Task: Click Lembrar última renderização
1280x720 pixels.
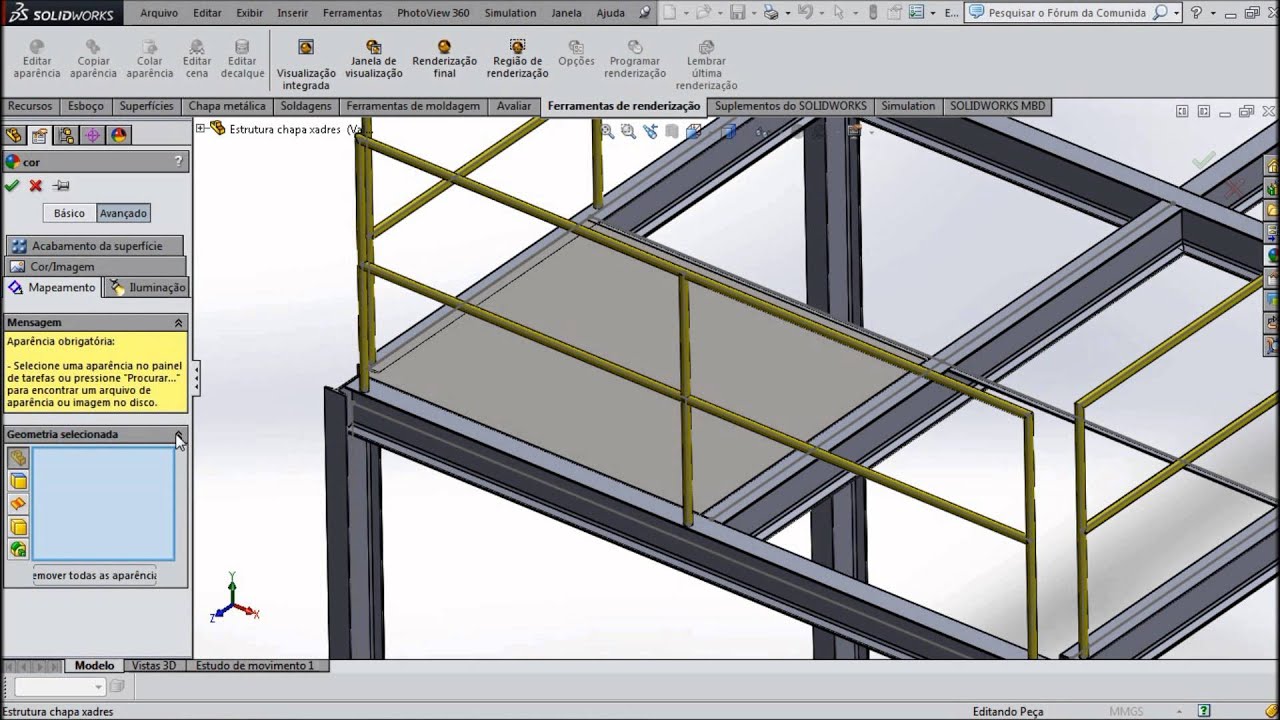Action: (x=706, y=66)
